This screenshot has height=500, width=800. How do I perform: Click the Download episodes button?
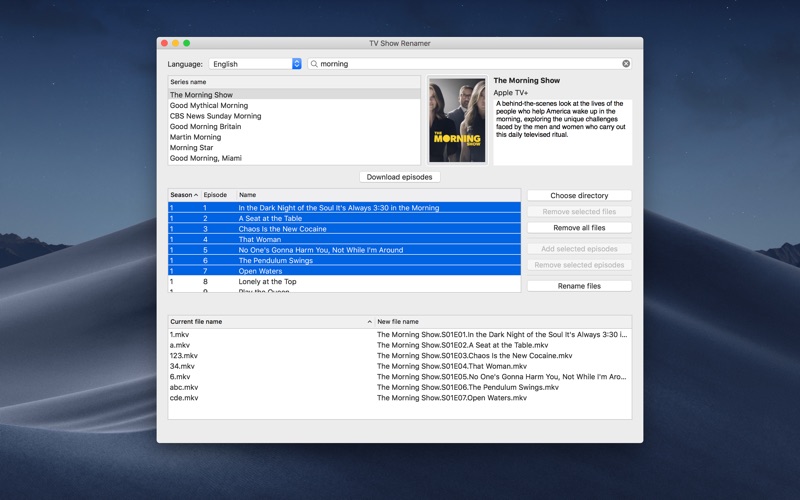pyautogui.click(x=399, y=177)
